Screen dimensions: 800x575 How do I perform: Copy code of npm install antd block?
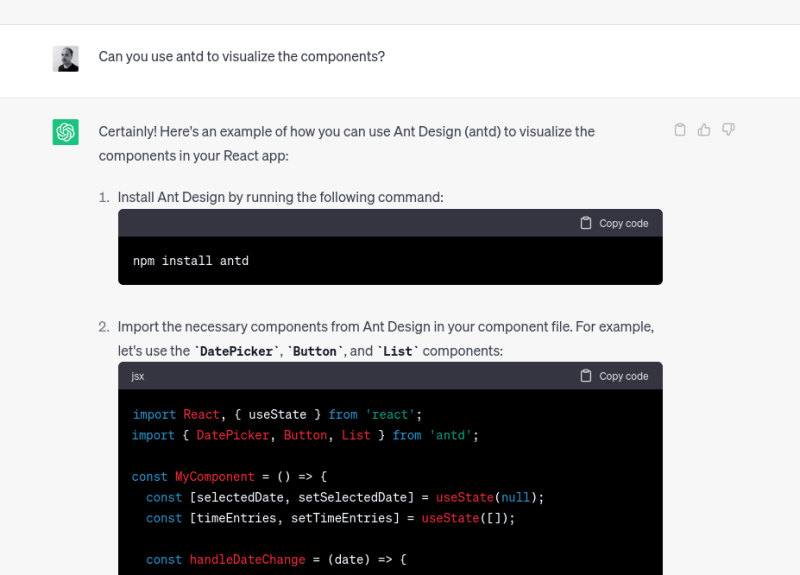[x=614, y=223]
